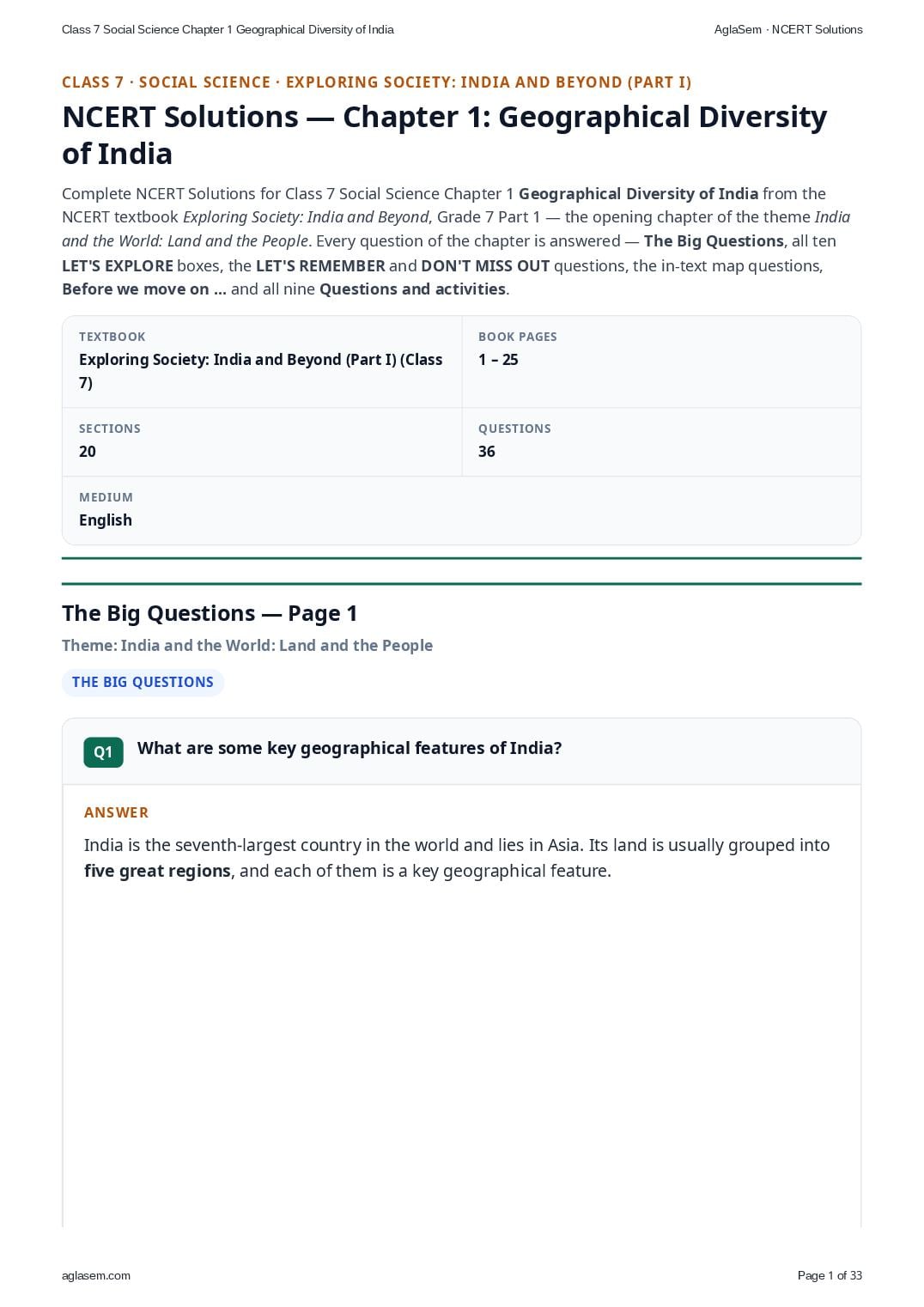Click the question text about key geographical features

click(x=350, y=748)
